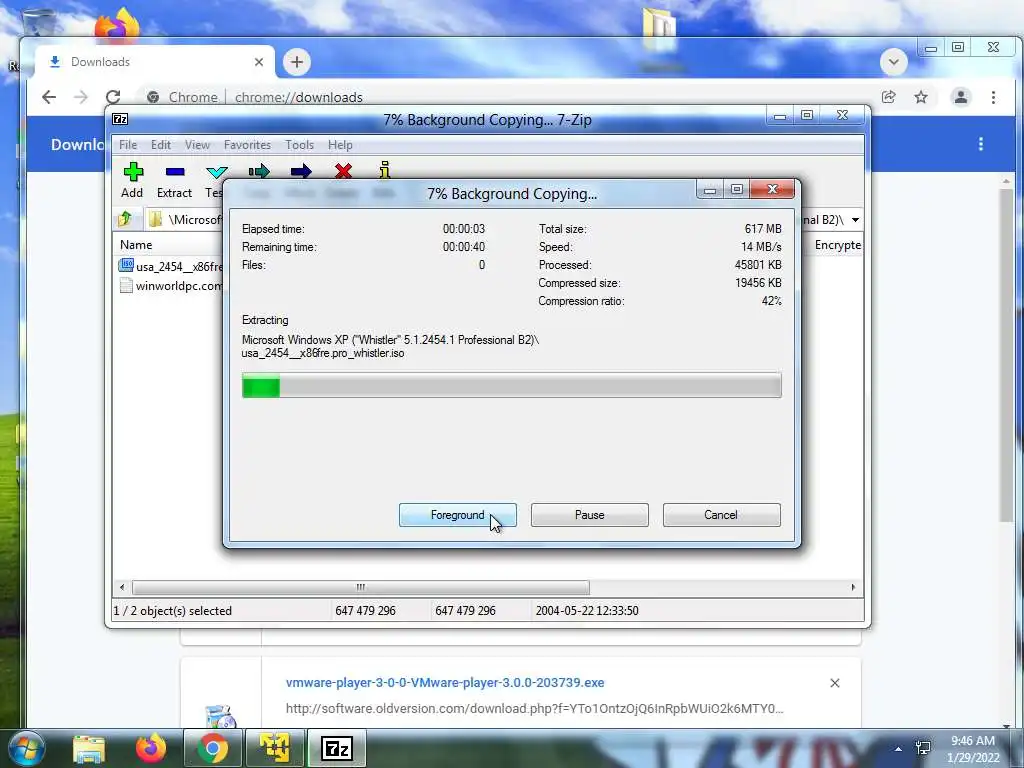Cancel the copying operation

722,515
